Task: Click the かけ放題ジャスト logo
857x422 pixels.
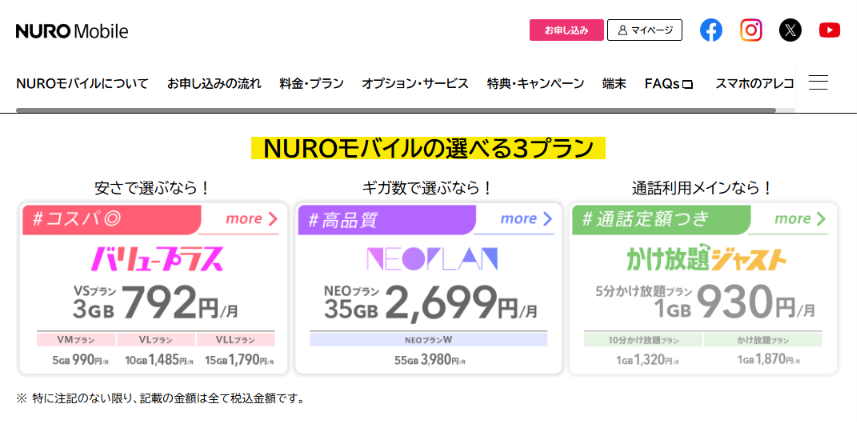Action: (707, 259)
